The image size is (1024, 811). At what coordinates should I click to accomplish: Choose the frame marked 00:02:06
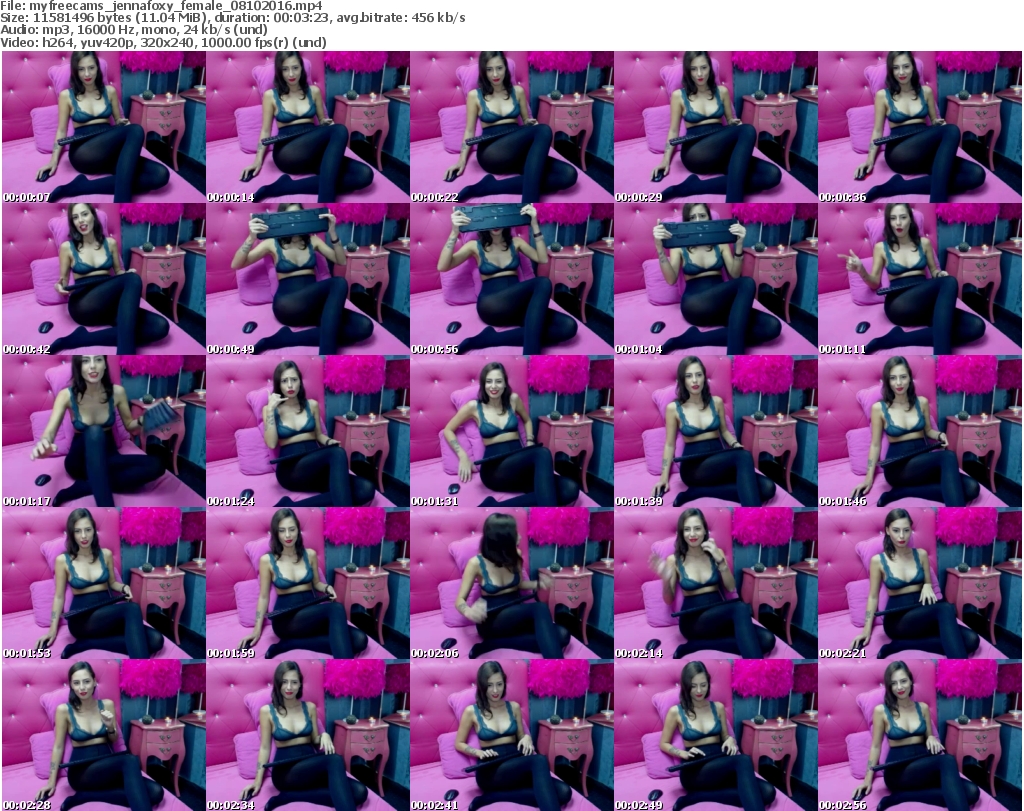tap(511, 583)
